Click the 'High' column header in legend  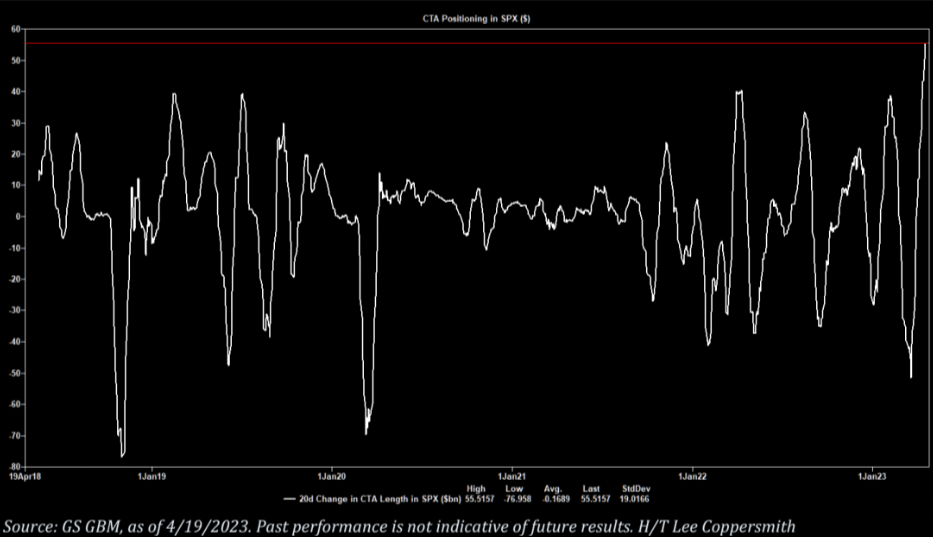pos(476,489)
